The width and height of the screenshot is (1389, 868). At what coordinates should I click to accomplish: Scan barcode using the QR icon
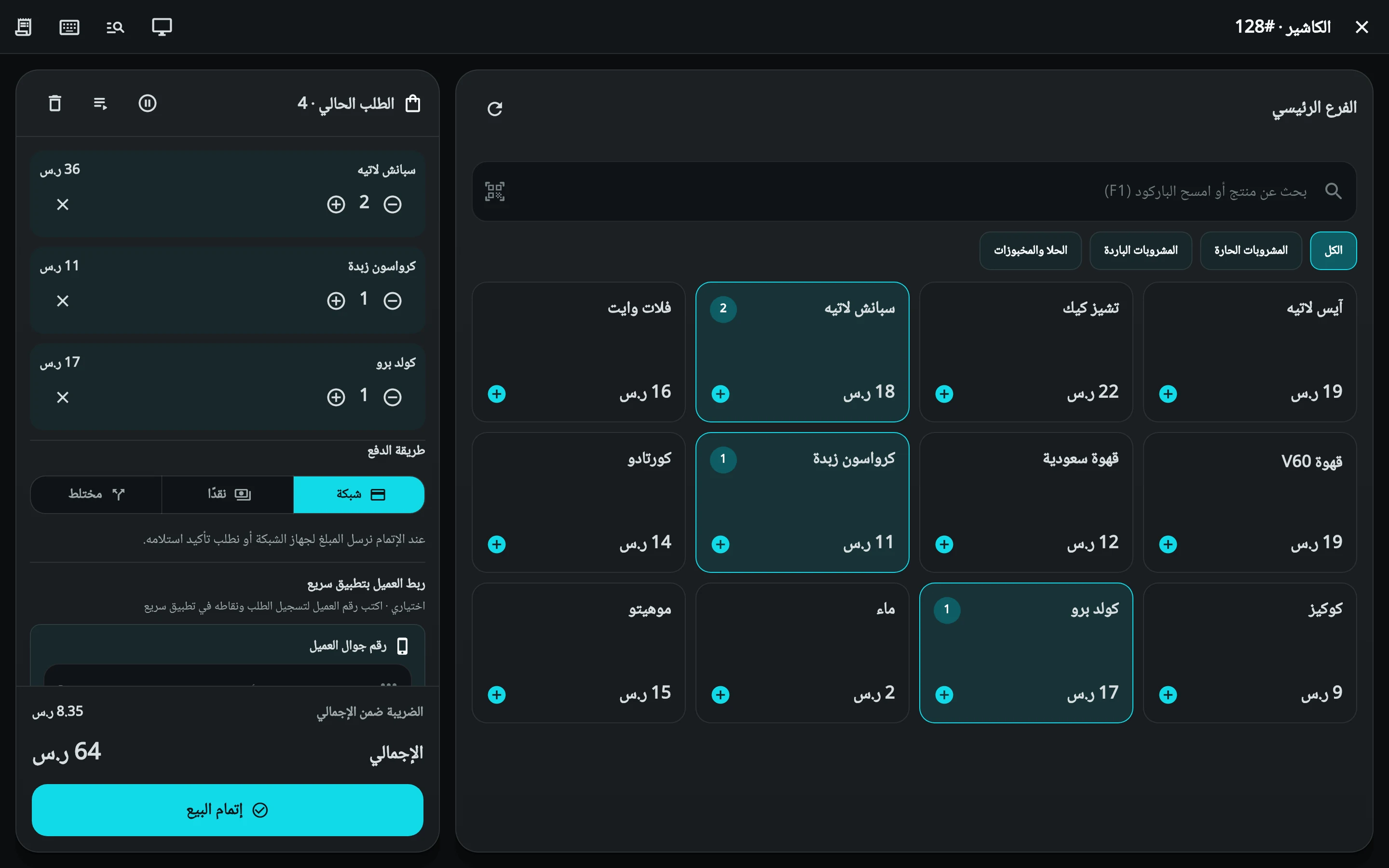click(x=495, y=191)
